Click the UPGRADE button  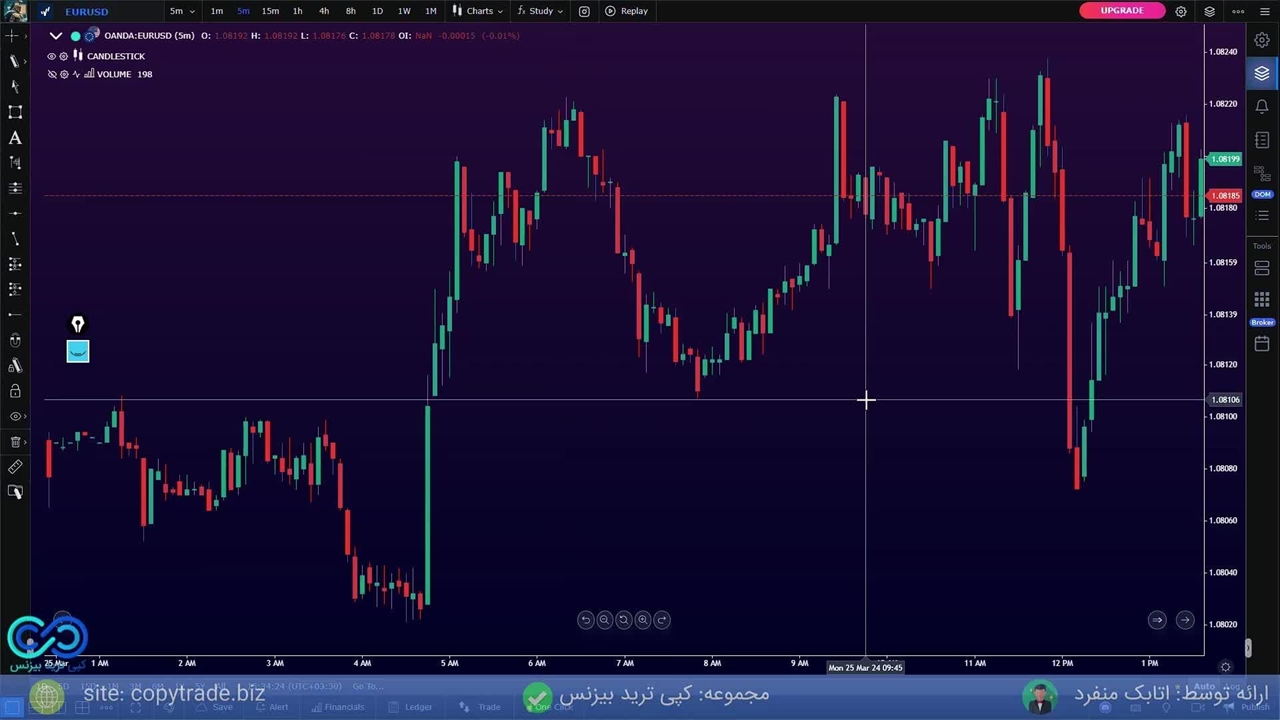(1121, 11)
